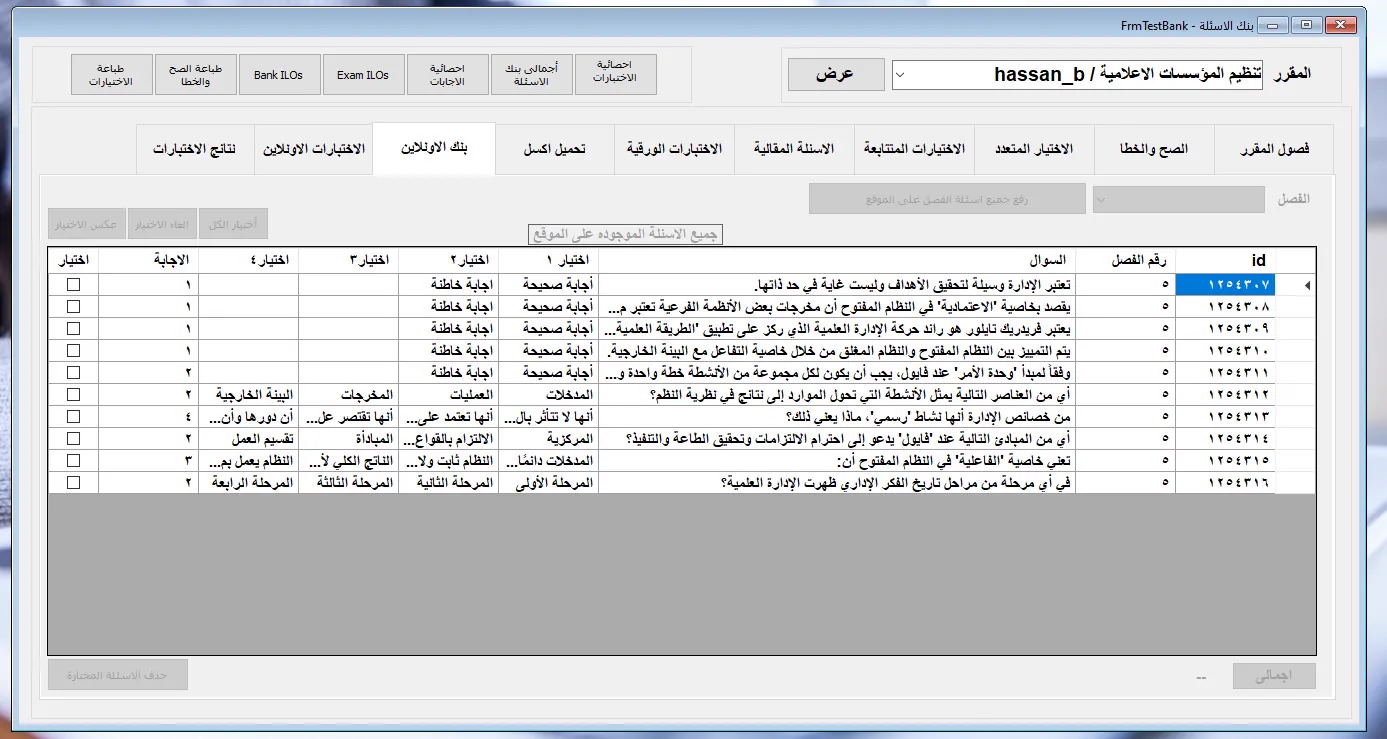Click the الغاء الاختيار button

(x=160, y=224)
